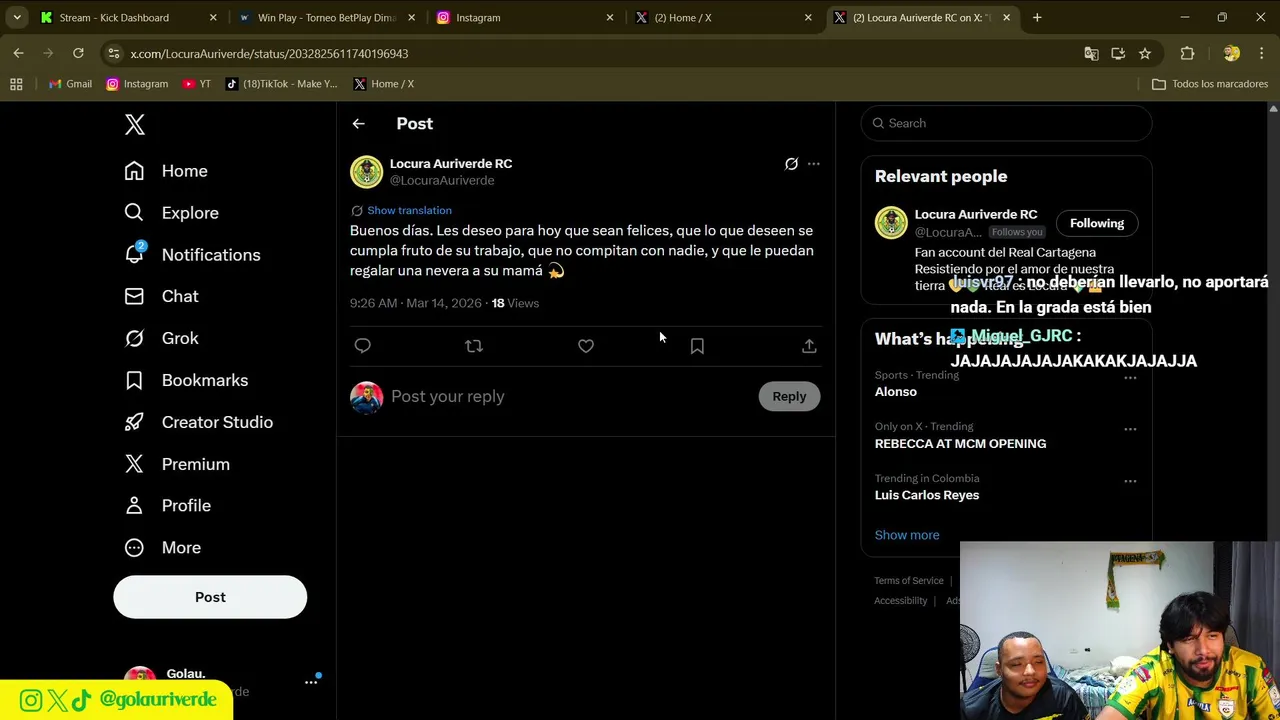Open Chrome profile avatar
The height and width of the screenshot is (720, 1280).
[1231, 53]
